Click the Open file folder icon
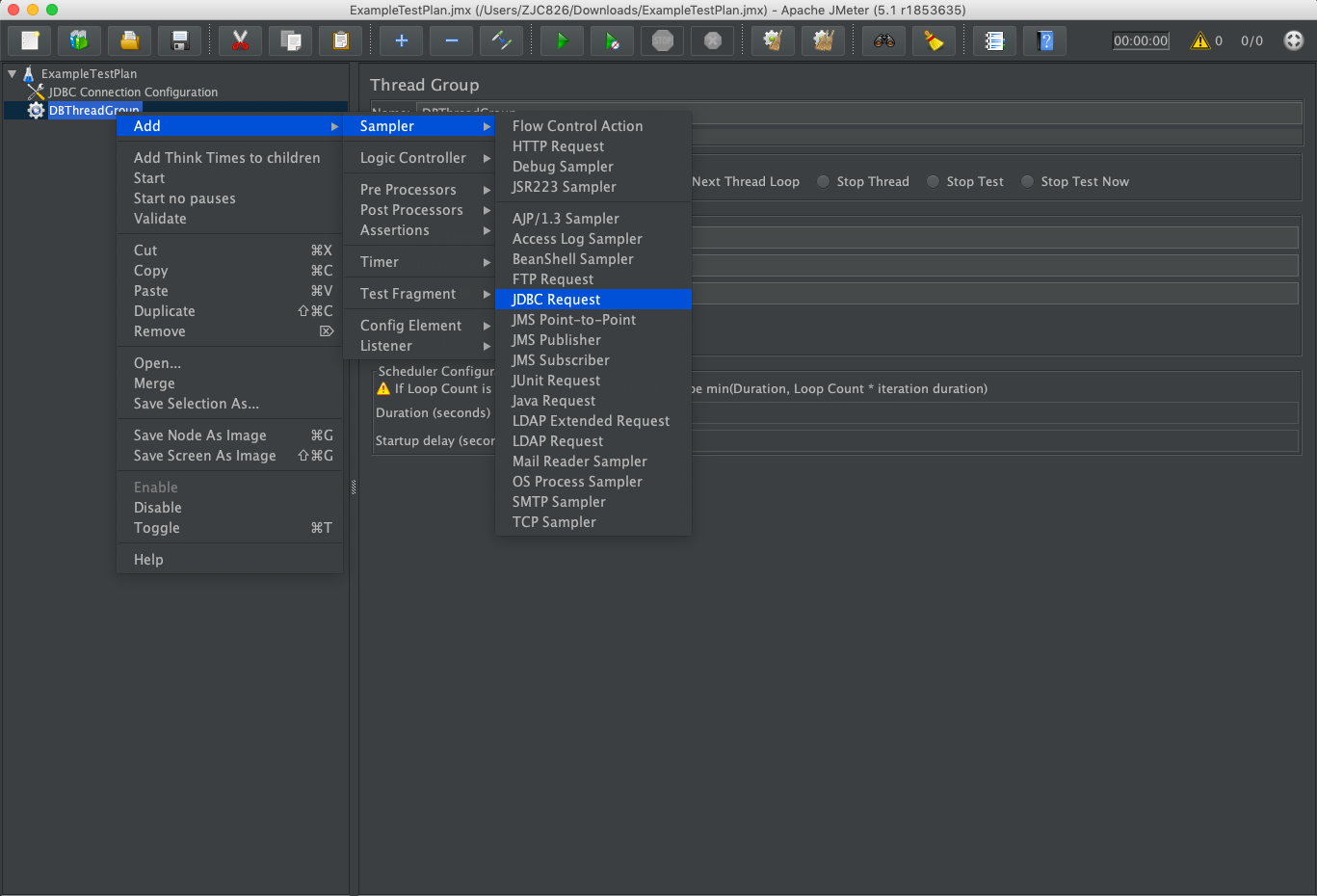Screen dimensions: 1317x896 tap(130, 40)
